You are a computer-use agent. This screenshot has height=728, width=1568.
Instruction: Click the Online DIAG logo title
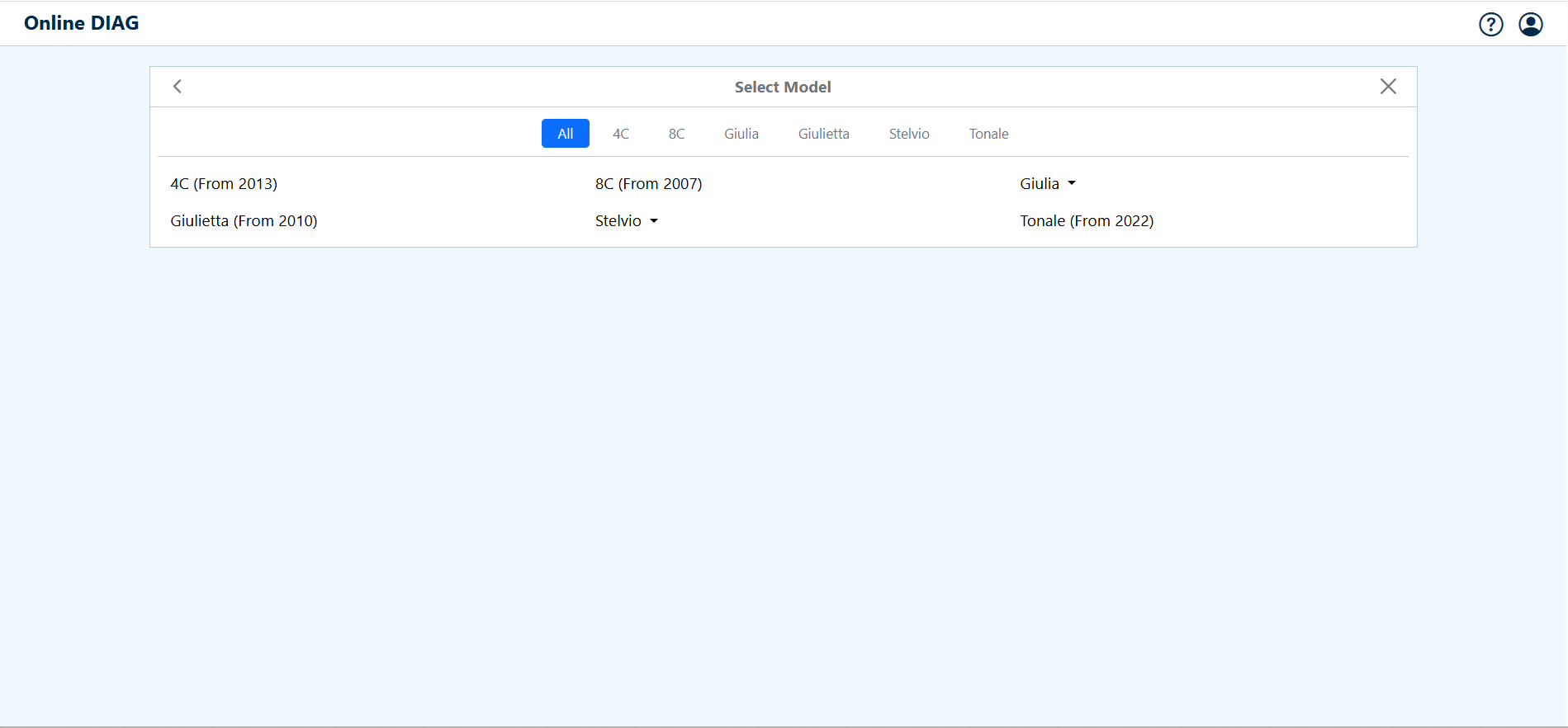[82, 23]
